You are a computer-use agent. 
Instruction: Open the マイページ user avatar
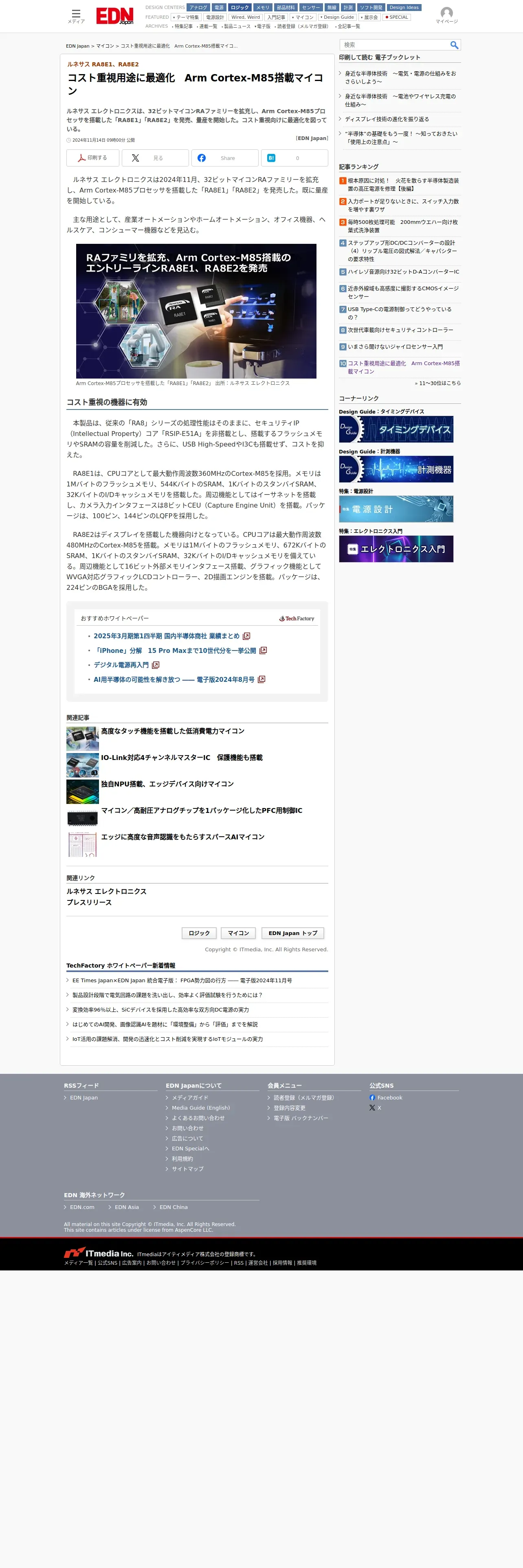[x=446, y=16]
